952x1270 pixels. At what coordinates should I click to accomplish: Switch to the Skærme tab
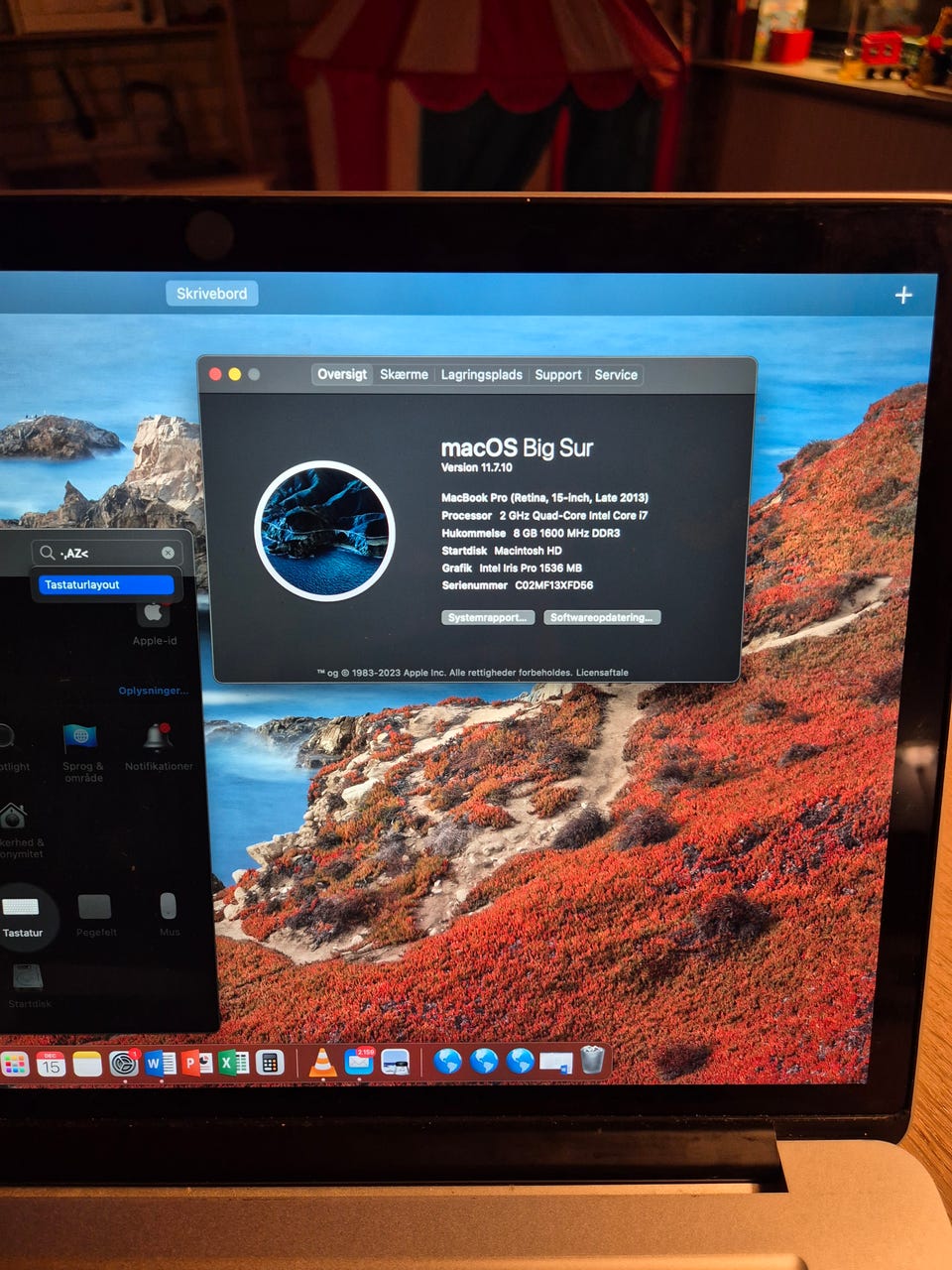point(404,374)
